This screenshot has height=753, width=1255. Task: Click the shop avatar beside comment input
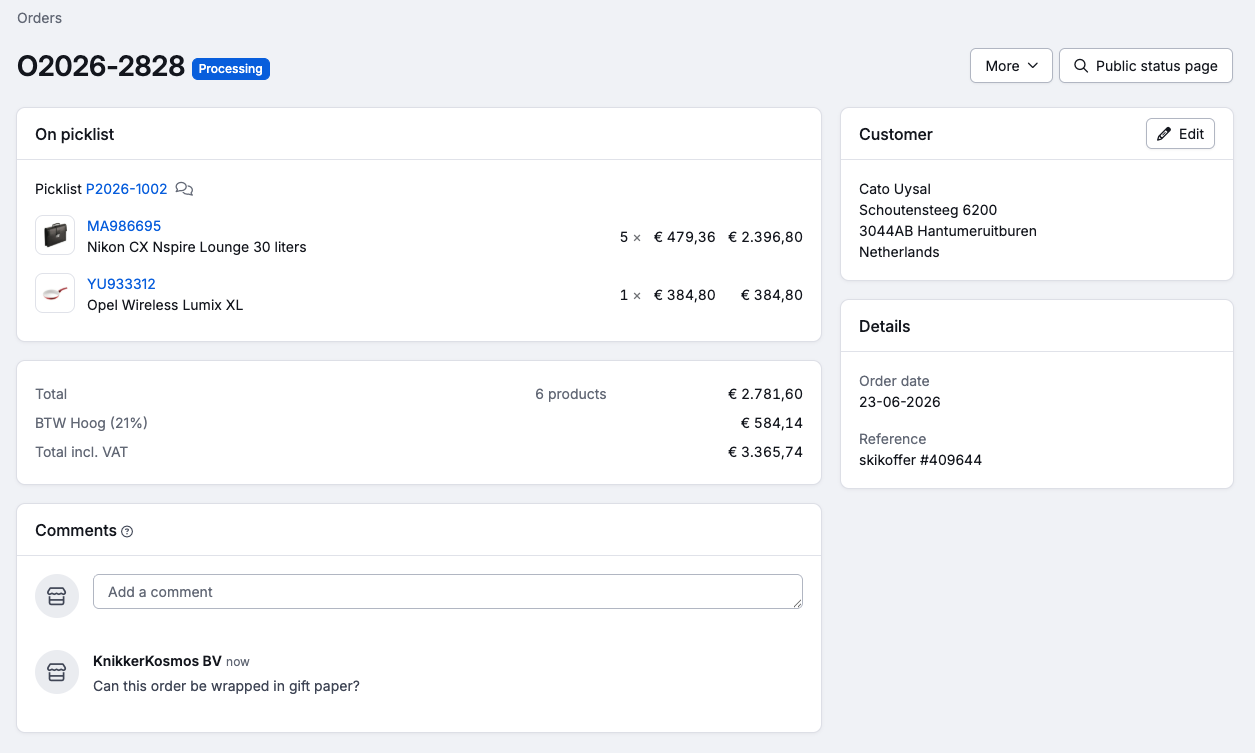[57, 596]
